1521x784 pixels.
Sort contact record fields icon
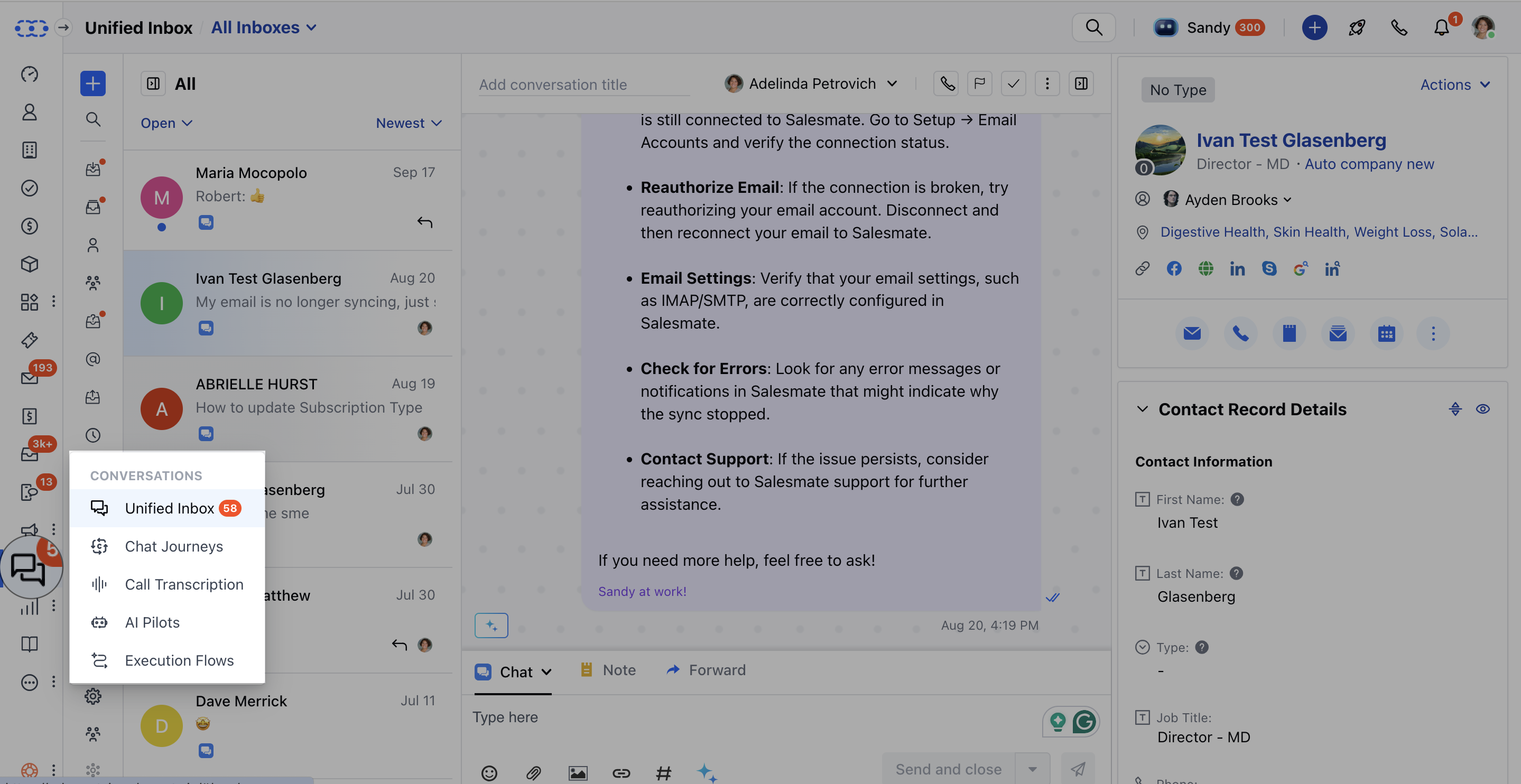click(x=1455, y=409)
